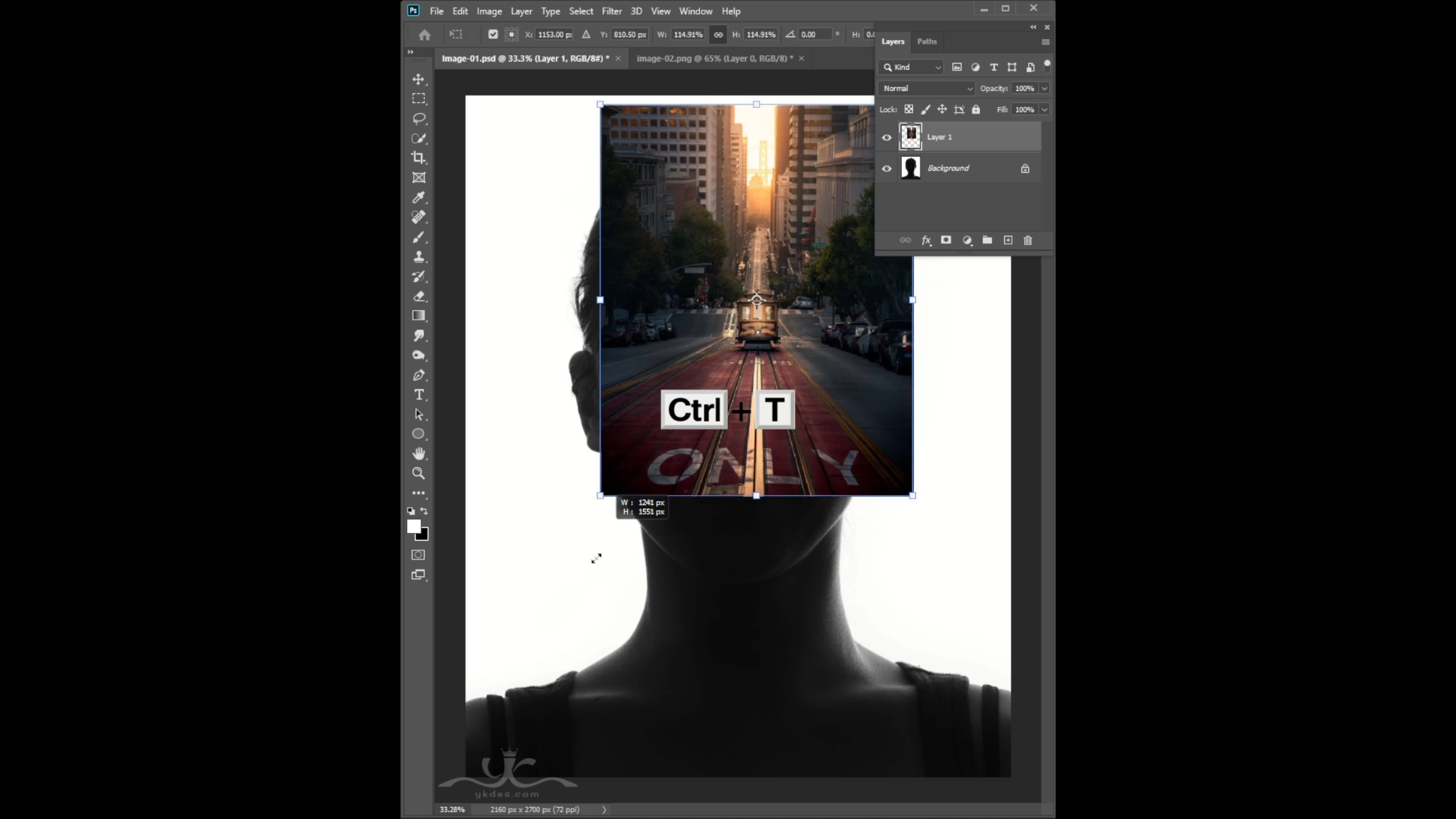Collapse the Layers panel to icons
Image resolution: width=1456 pixels, height=819 pixels.
click(x=1033, y=27)
